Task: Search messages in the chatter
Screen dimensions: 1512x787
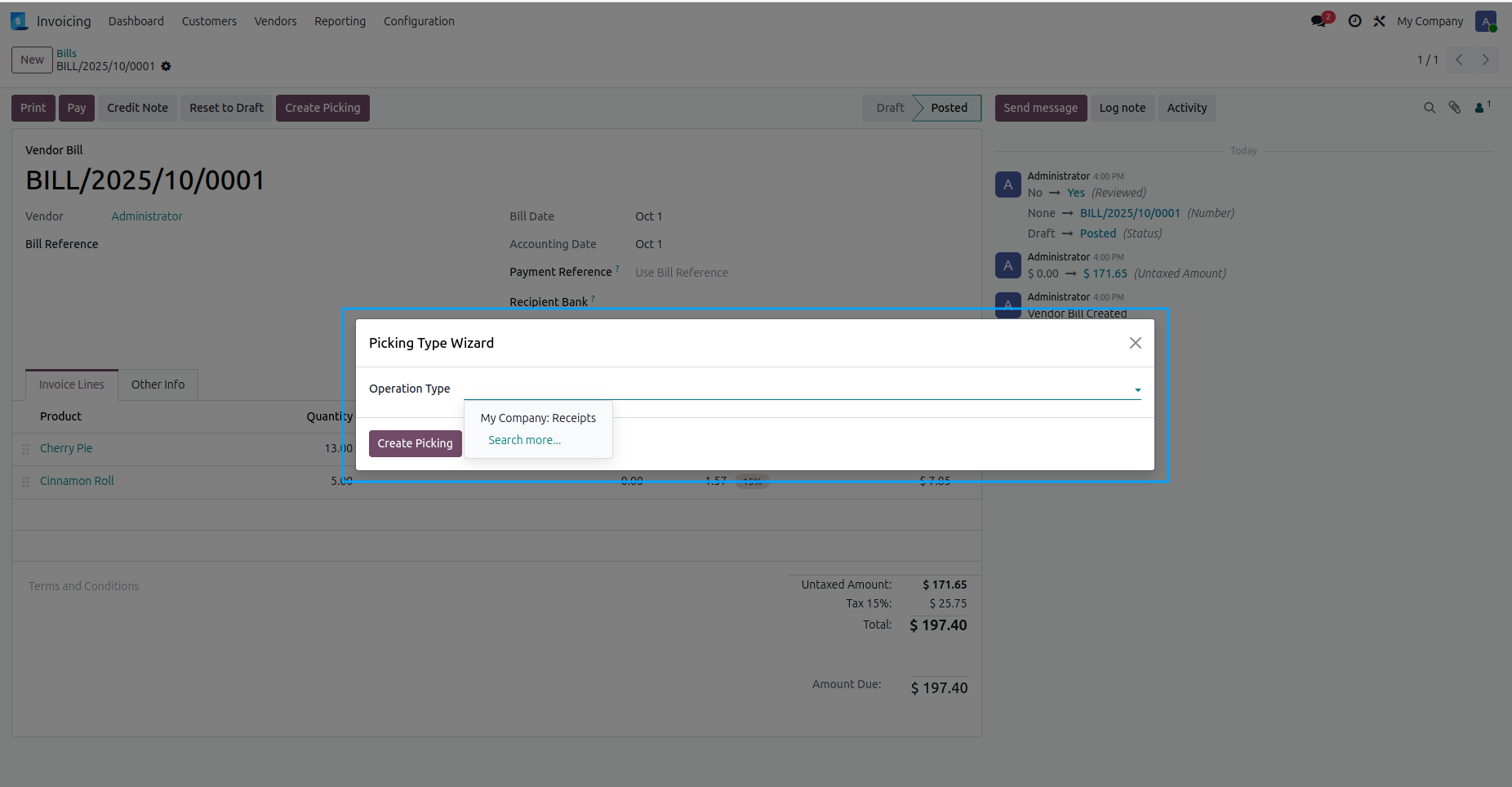Action: [1430, 108]
